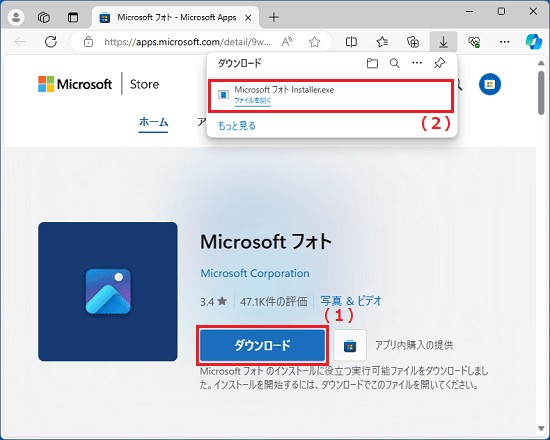The height and width of the screenshot is (440, 550).
Task: Open more options in Downloads panel
Action: pos(417,63)
